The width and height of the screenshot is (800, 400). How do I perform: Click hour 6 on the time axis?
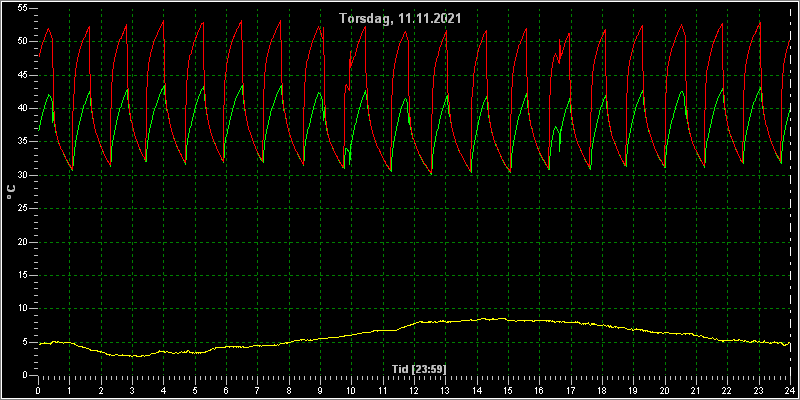coord(226,391)
